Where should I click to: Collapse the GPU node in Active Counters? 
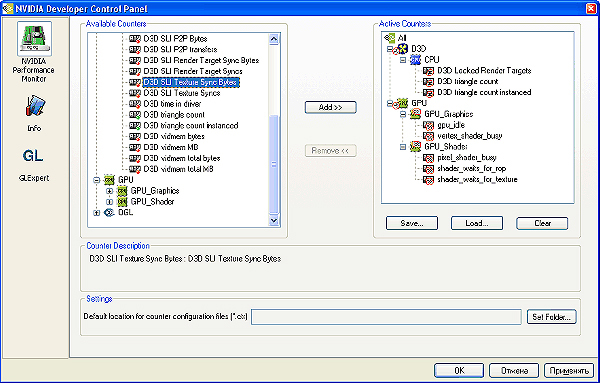click(x=390, y=103)
